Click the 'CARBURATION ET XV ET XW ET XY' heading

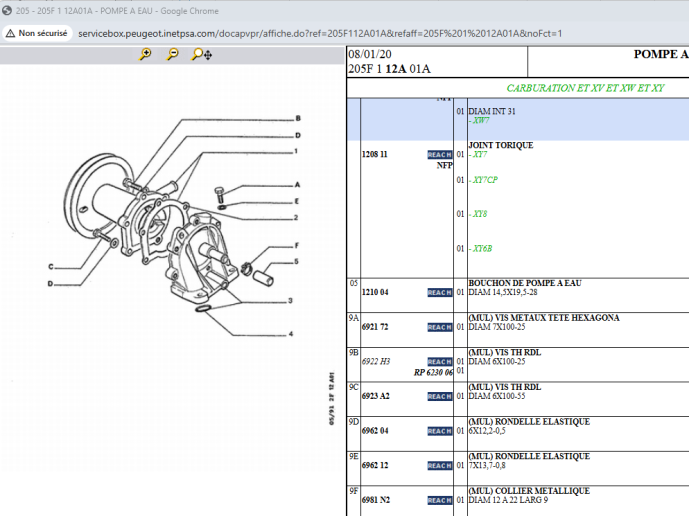pyautogui.click(x=585, y=88)
